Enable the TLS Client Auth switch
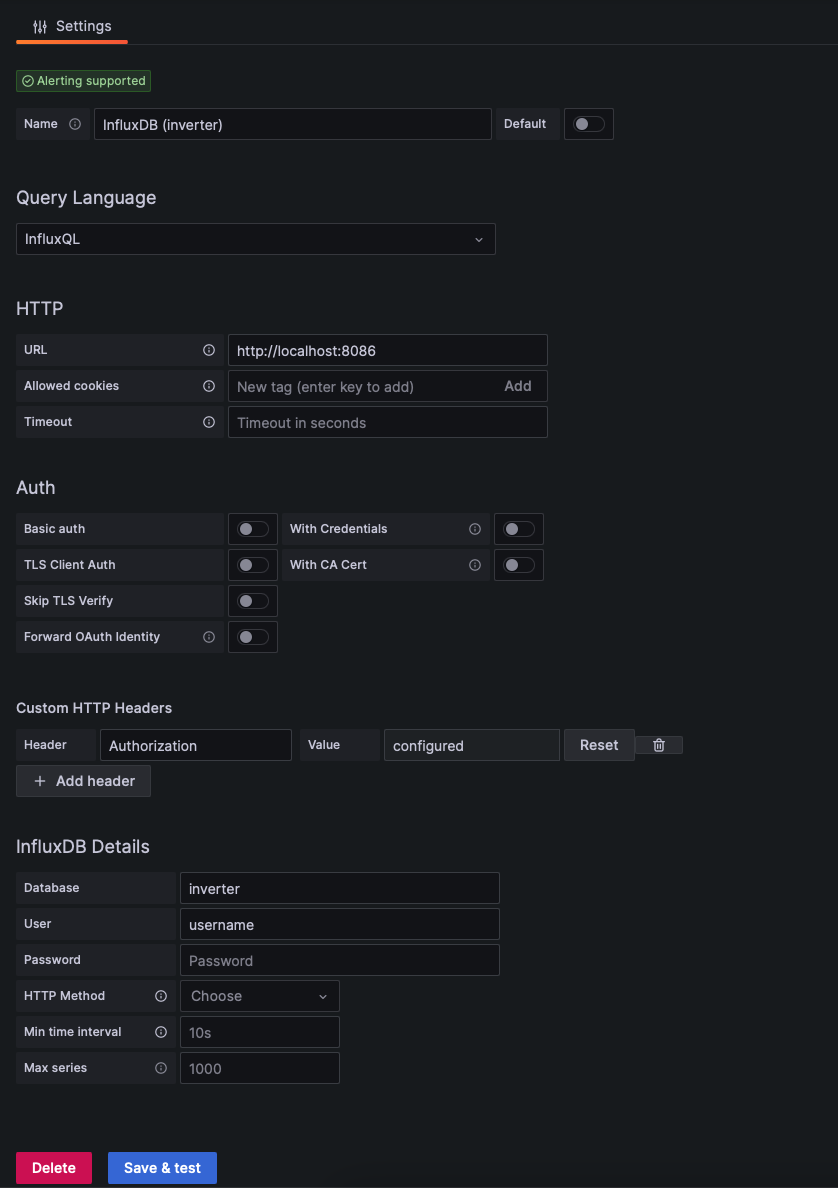 (253, 565)
